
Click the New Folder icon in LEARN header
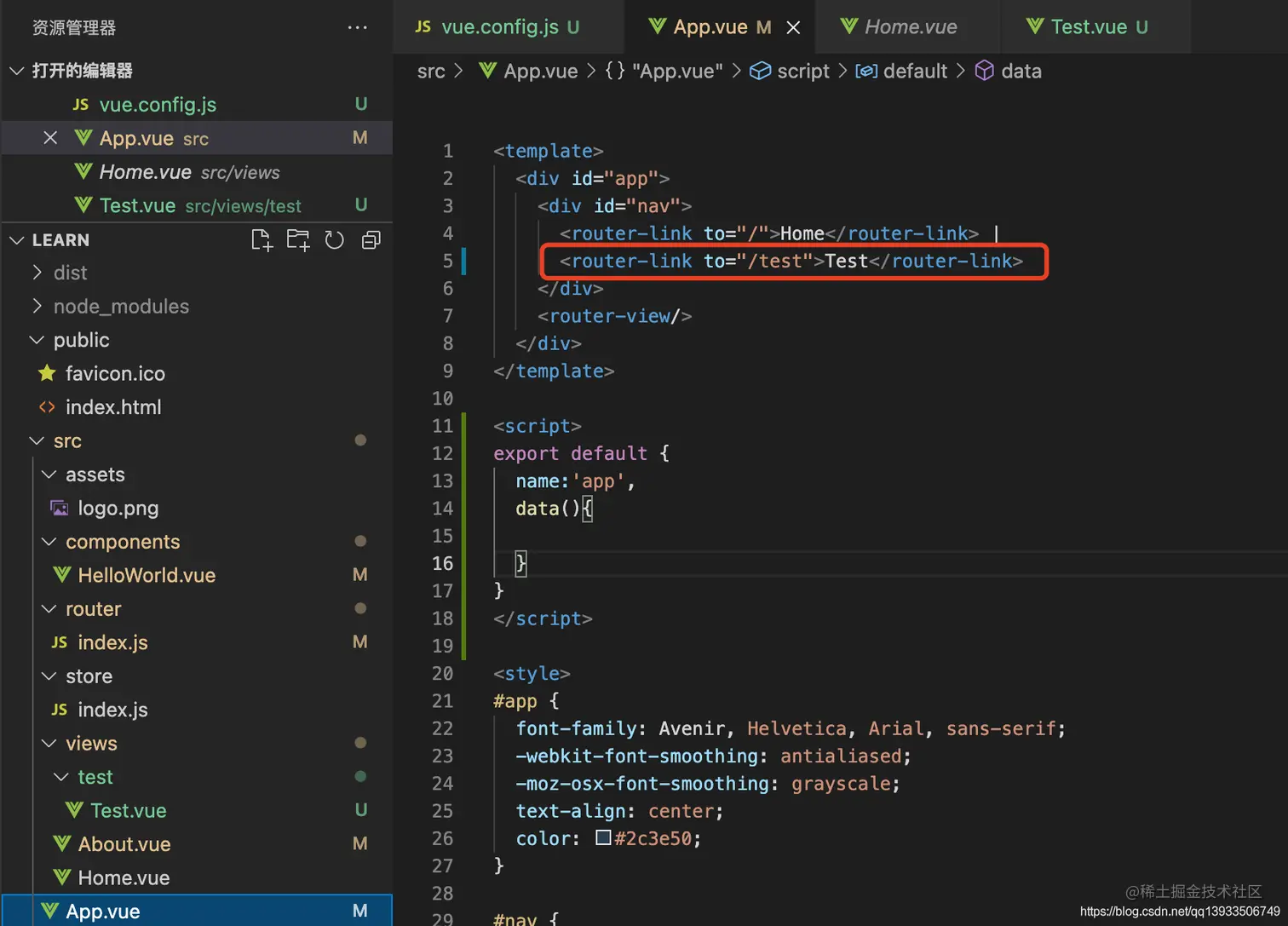(x=298, y=240)
